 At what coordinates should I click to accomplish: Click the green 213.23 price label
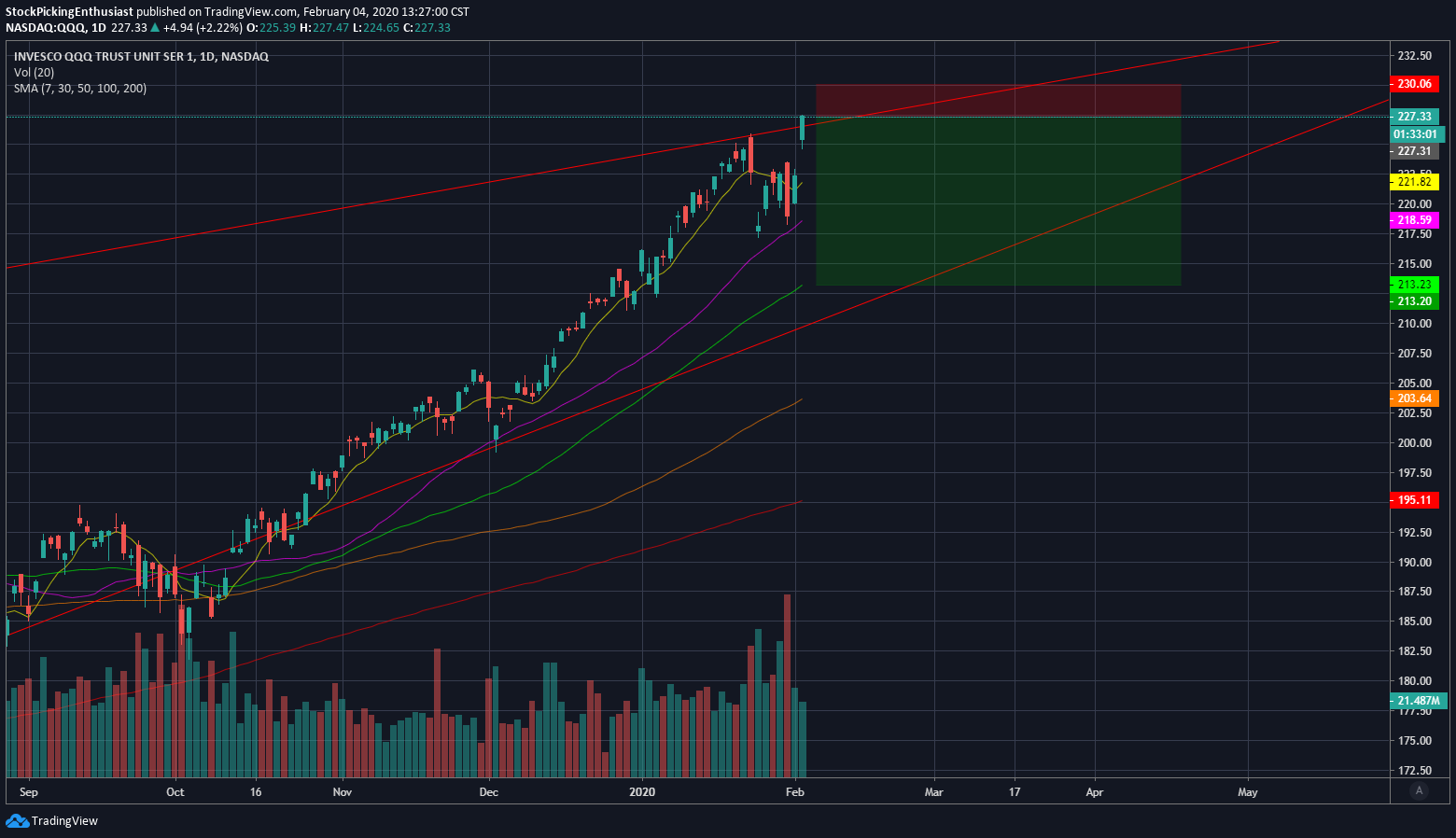click(1414, 285)
